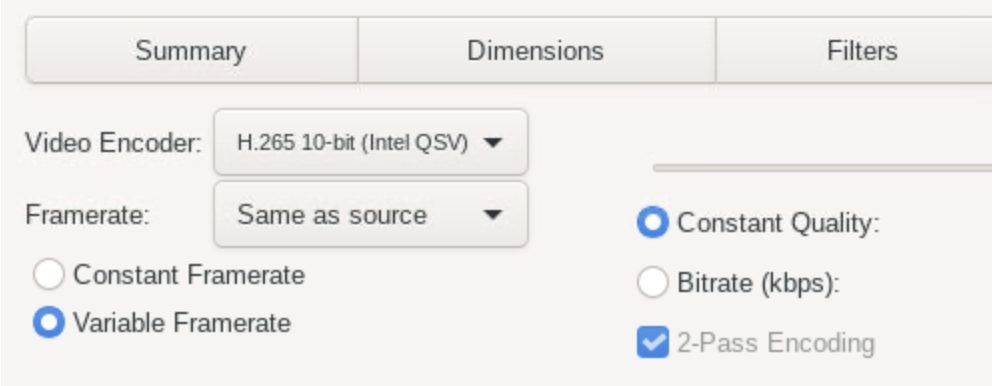Choose the Constant Quality radio button
The image size is (992, 386).
coord(652,222)
